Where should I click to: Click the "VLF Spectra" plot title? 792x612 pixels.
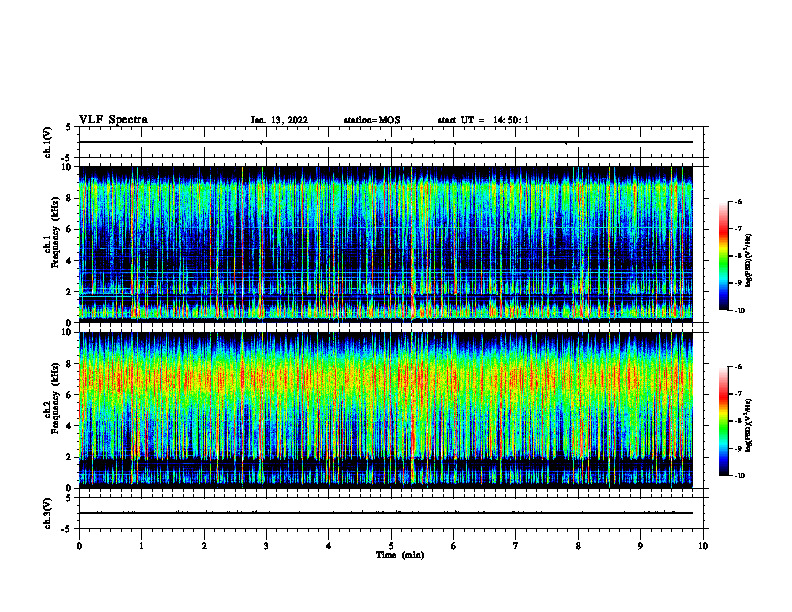[x=113, y=120]
